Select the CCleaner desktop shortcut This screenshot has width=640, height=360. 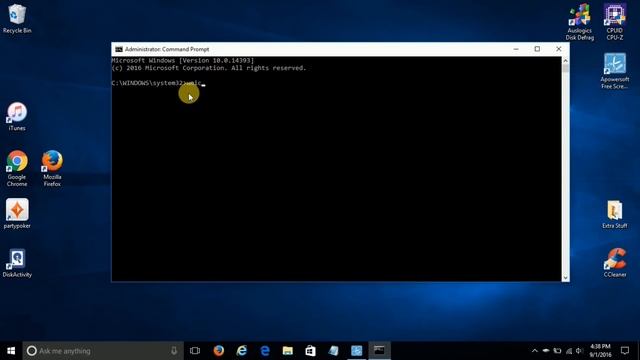[x=615, y=263]
